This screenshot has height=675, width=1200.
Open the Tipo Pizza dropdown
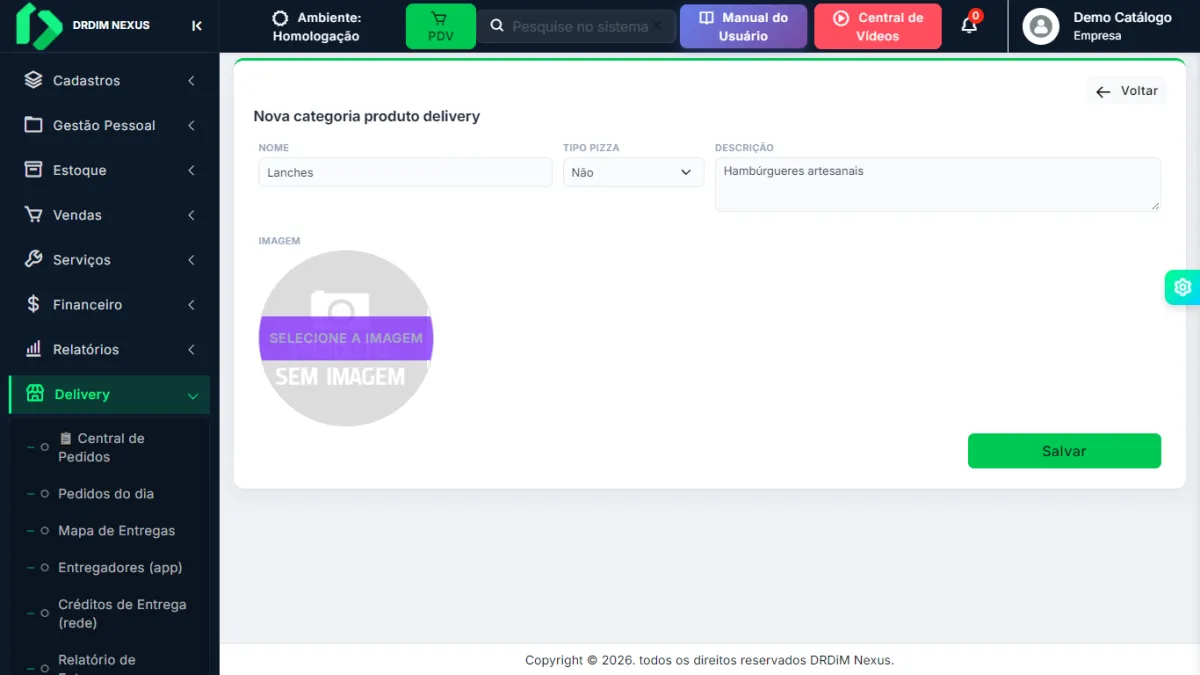633,172
